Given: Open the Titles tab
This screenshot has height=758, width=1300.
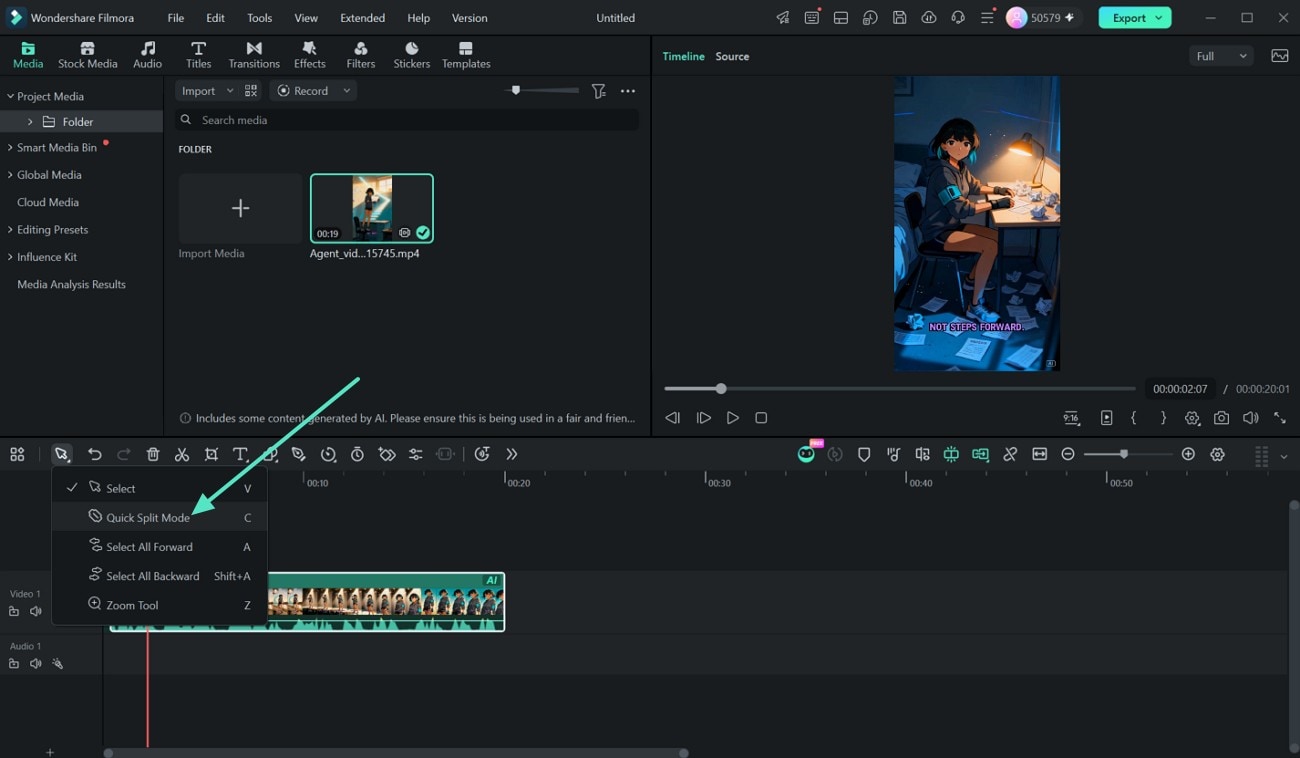Looking at the screenshot, I should pyautogui.click(x=198, y=55).
